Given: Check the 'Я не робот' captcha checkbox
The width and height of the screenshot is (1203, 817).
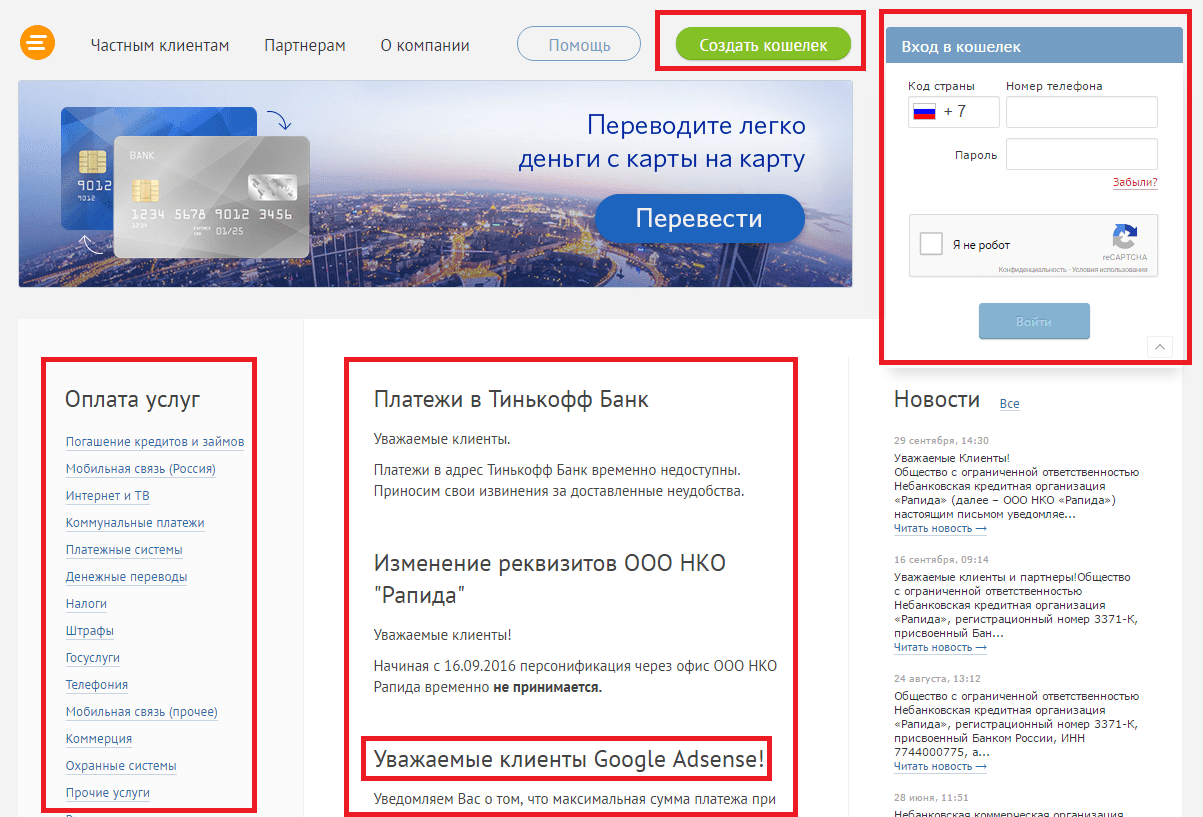Looking at the screenshot, I should tap(931, 244).
